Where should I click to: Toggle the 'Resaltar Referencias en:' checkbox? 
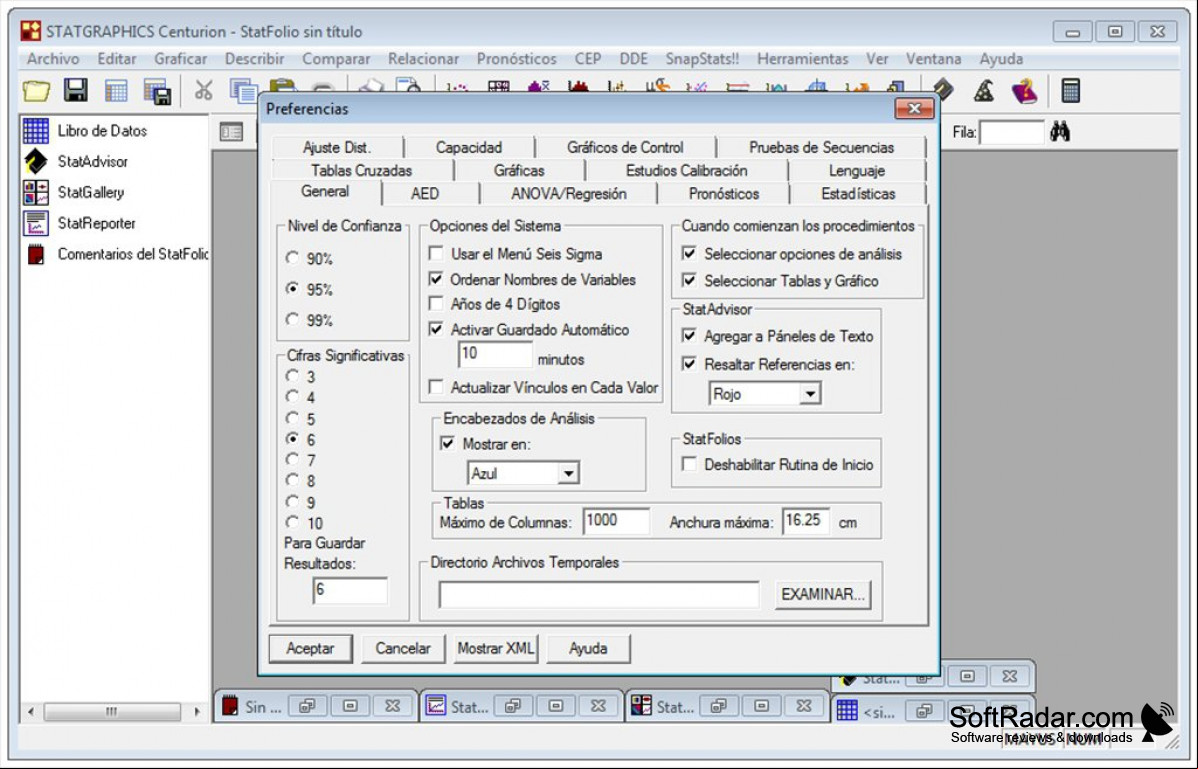689,364
